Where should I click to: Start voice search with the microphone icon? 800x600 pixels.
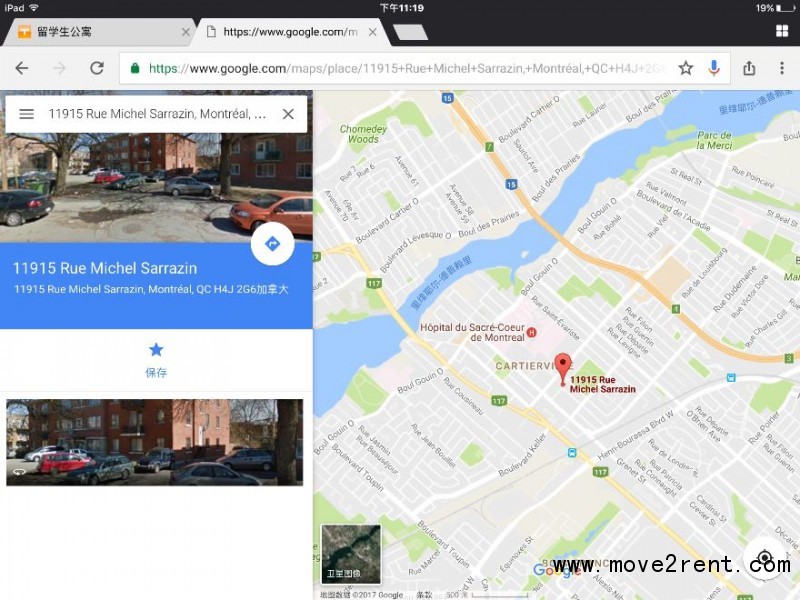714,68
